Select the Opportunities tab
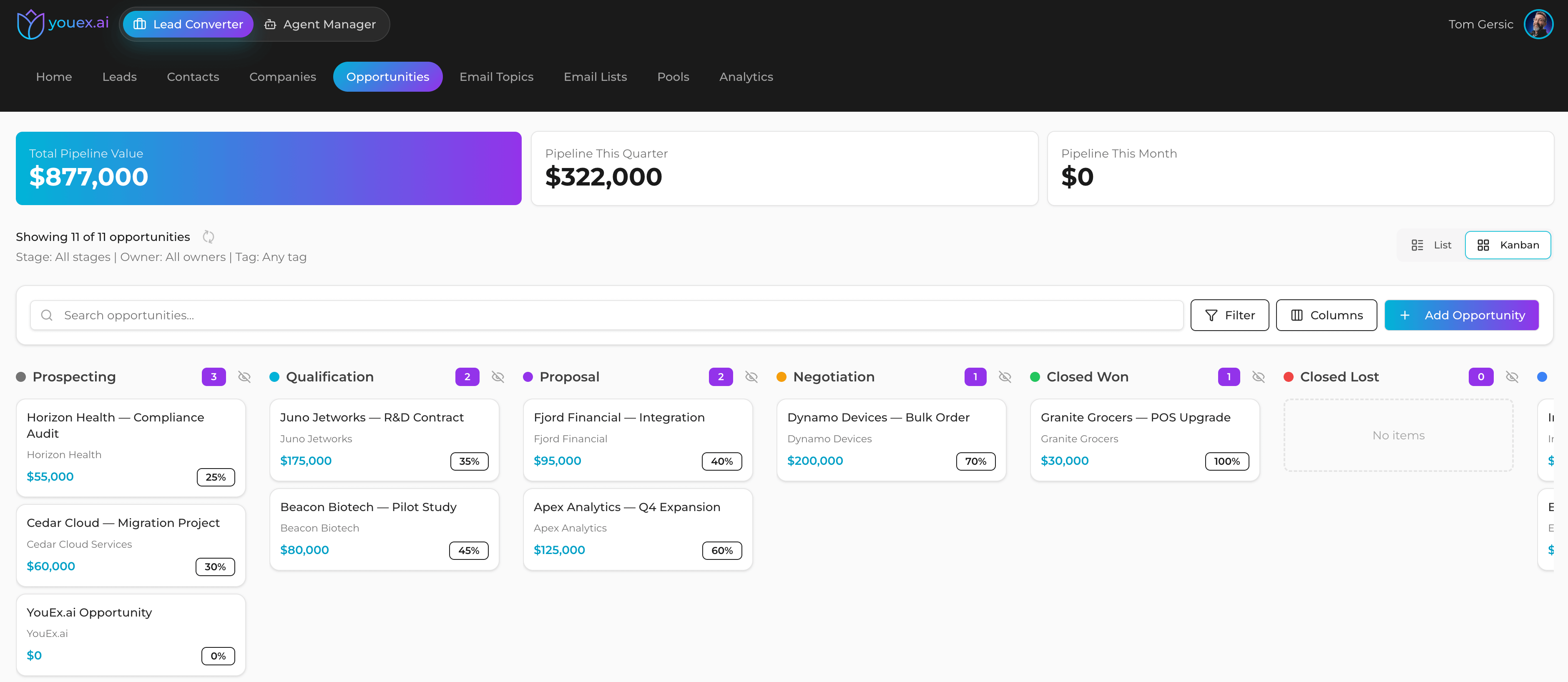 coord(388,77)
